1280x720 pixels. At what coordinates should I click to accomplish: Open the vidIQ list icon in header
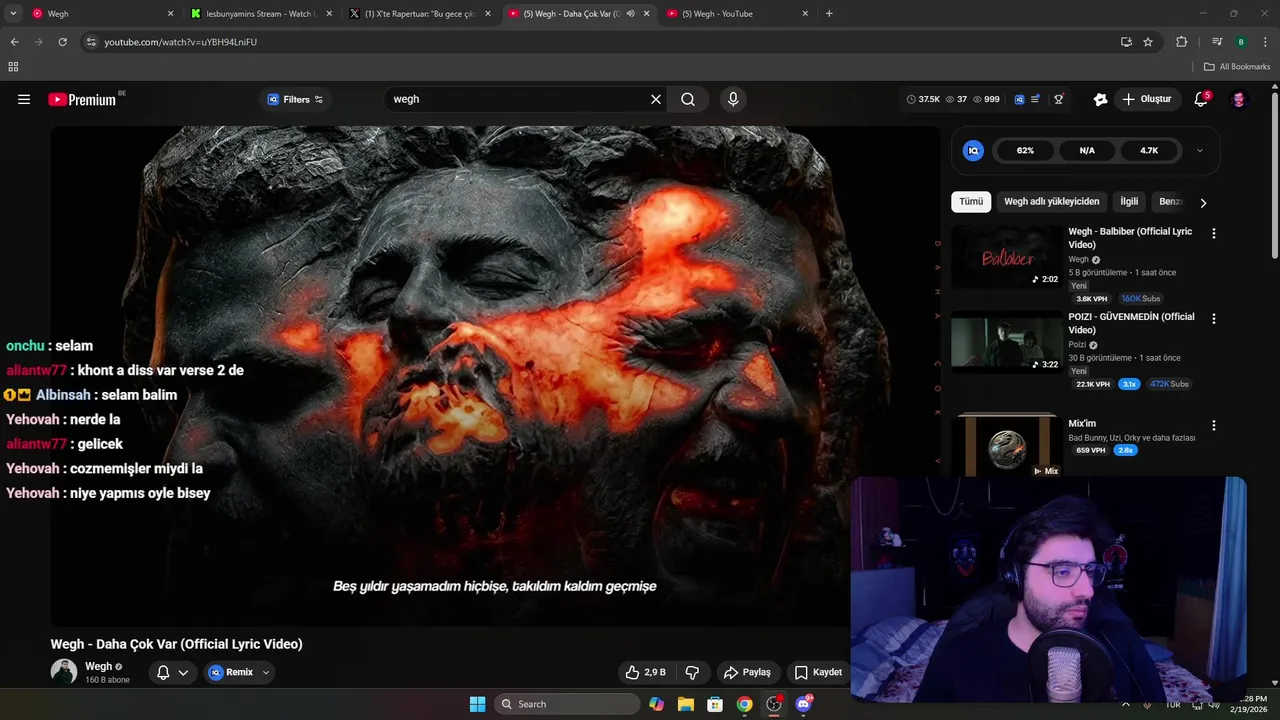pyautogui.click(x=1035, y=99)
